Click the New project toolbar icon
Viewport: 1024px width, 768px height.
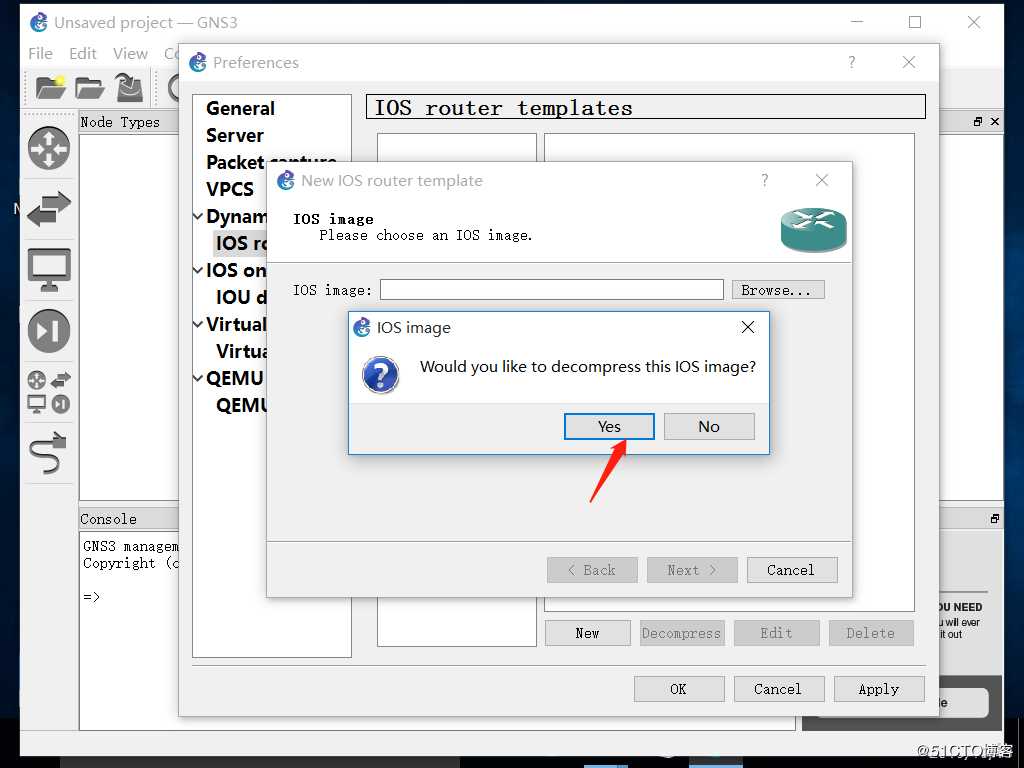[x=51, y=88]
